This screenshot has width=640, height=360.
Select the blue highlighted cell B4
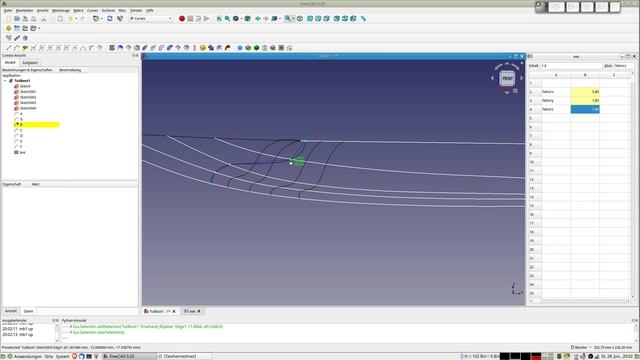point(585,109)
